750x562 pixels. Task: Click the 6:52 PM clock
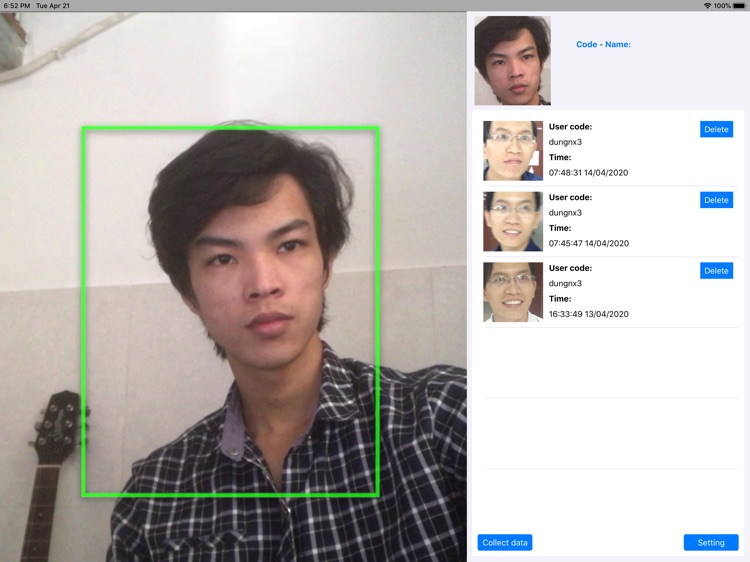[x=17, y=6]
